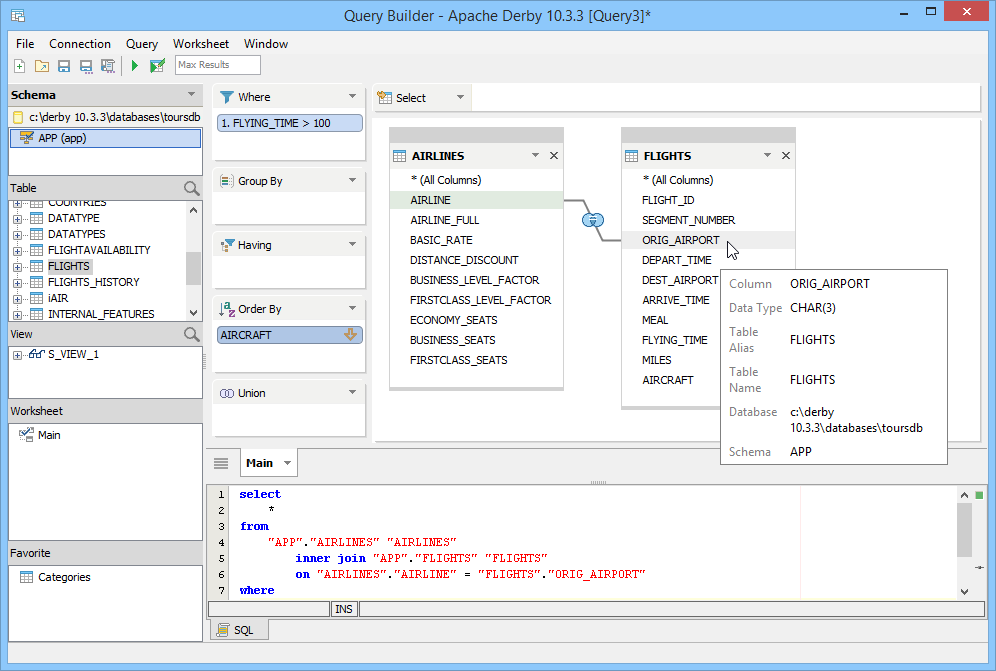The image size is (996, 671).
Task: Click the table list scroll down arrow
Action: click(194, 313)
